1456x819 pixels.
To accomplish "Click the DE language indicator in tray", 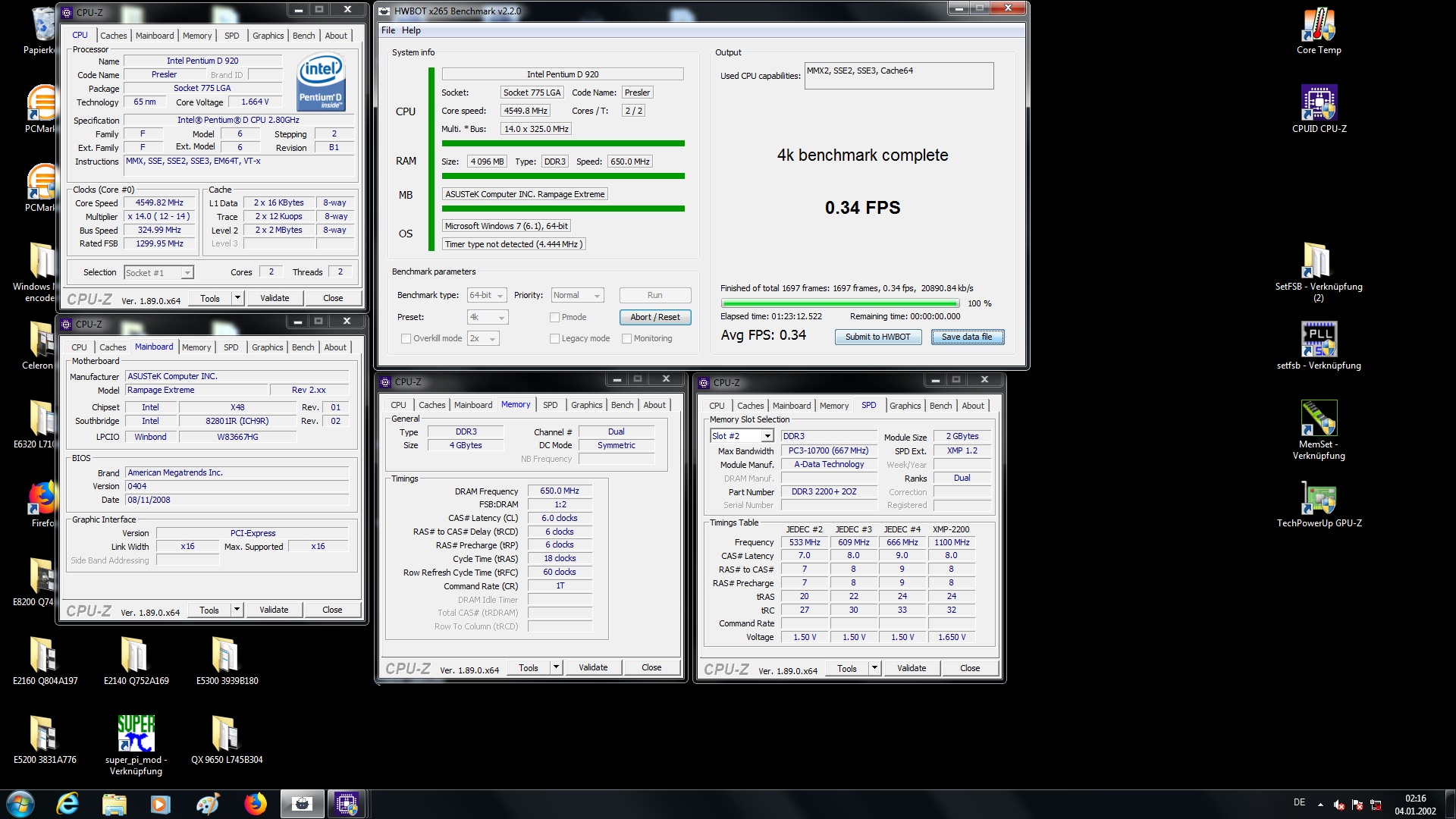I will (1299, 802).
